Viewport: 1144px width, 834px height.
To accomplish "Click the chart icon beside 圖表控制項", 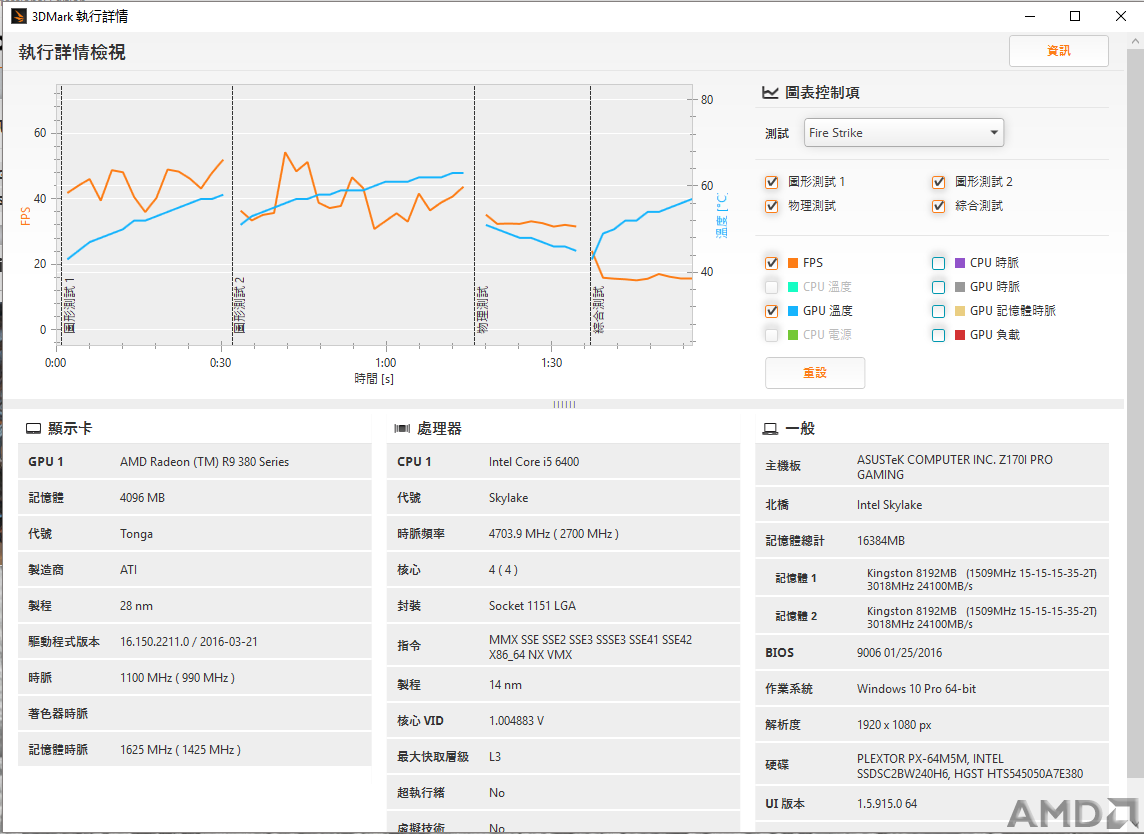I will 770,93.
